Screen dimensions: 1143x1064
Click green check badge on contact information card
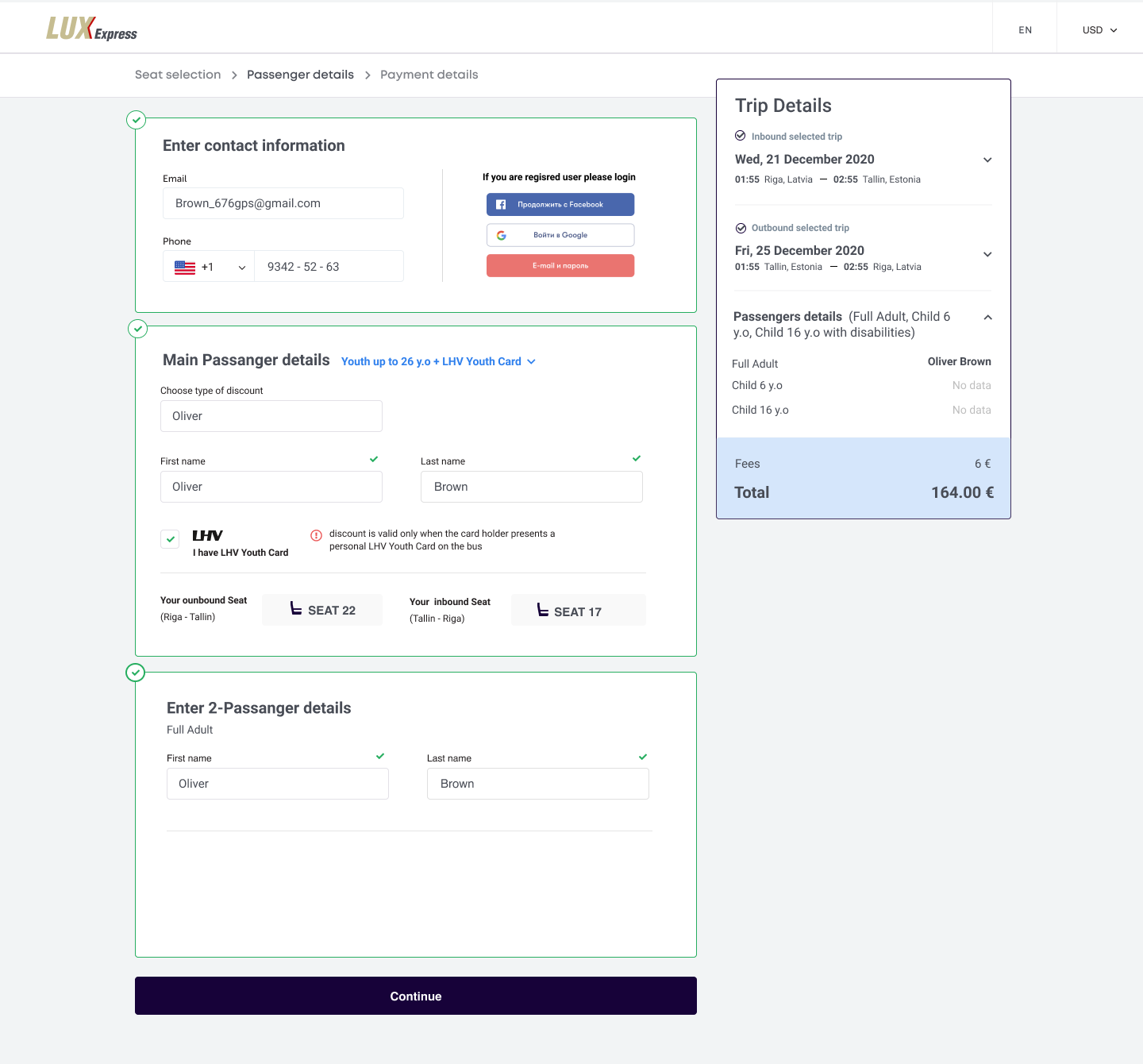click(137, 120)
